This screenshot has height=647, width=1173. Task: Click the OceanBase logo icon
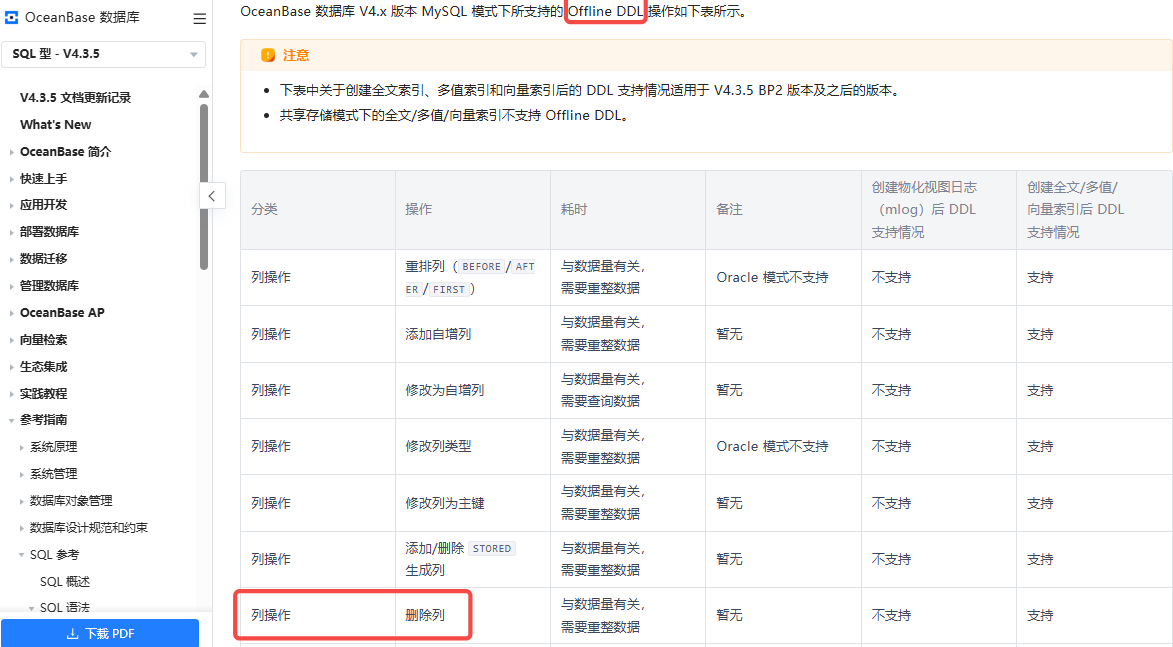(x=12, y=18)
